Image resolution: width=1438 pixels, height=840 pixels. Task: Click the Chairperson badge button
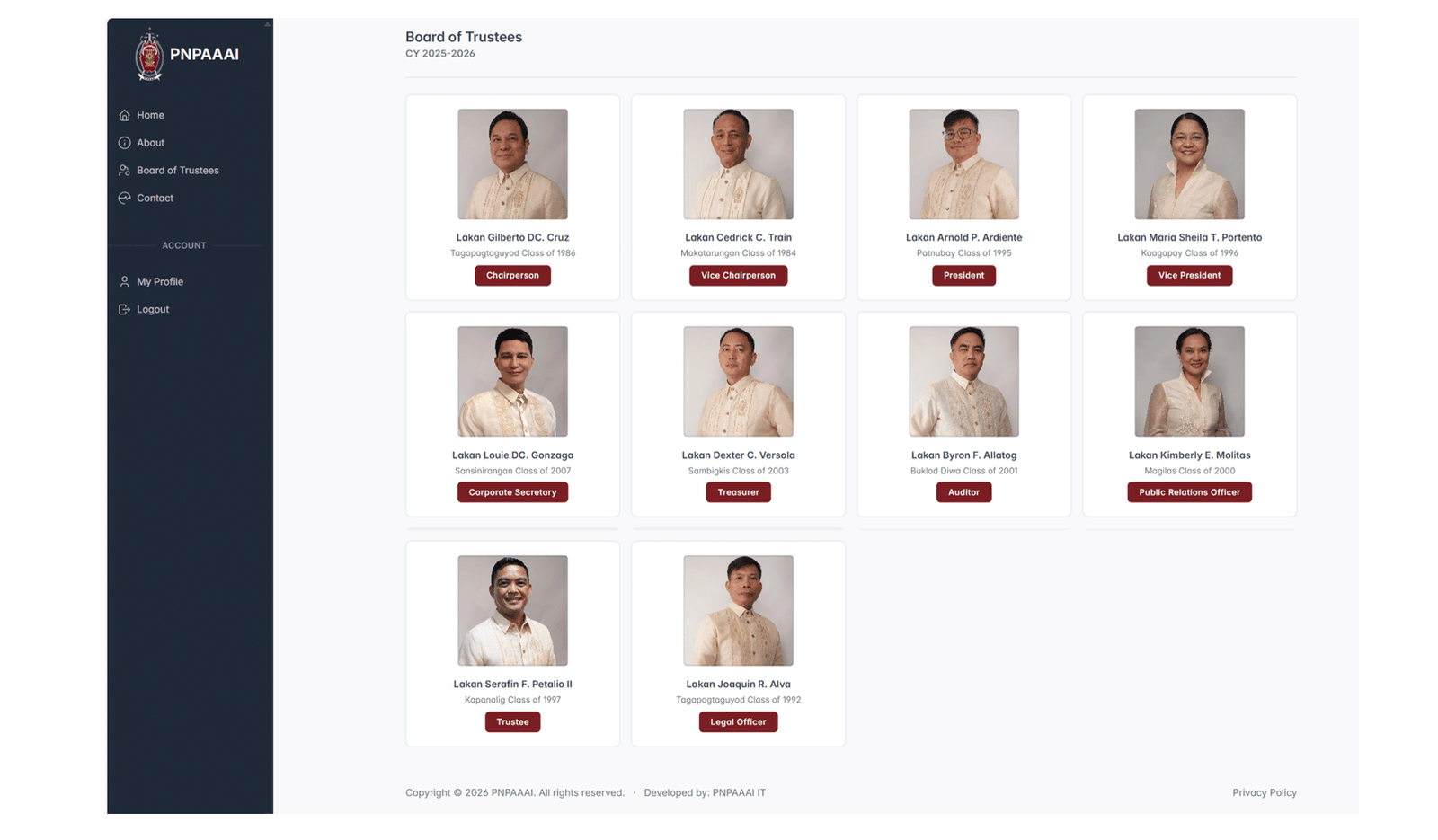(512, 275)
